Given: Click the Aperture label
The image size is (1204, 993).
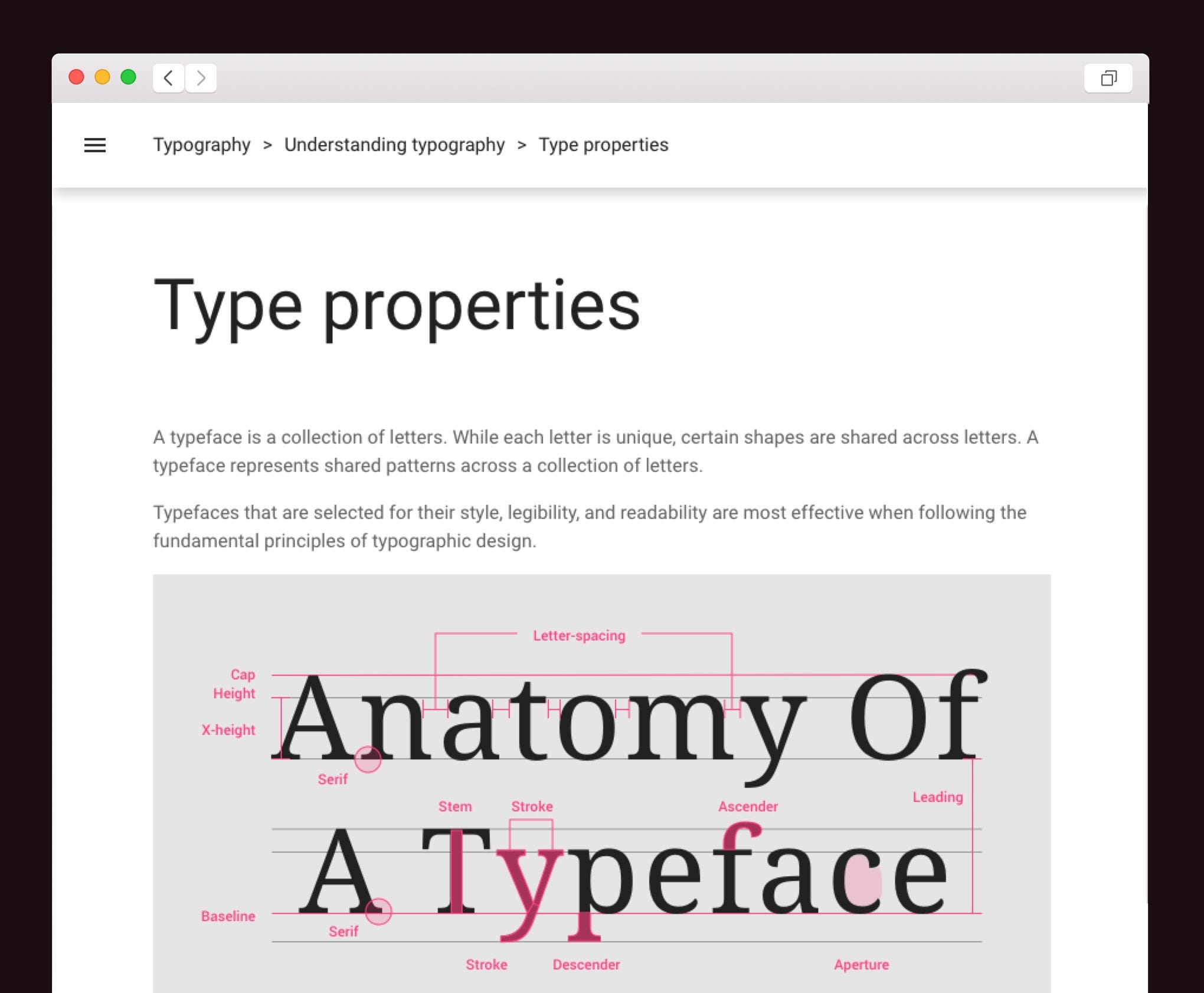Looking at the screenshot, I should coord(862,965).
